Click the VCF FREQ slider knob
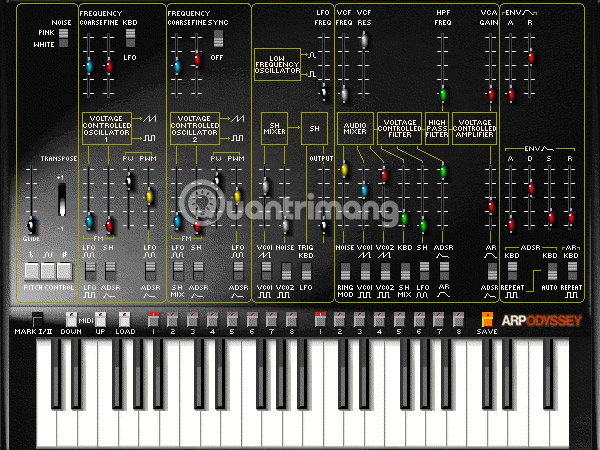This screenshot has width=600, height=450. [344, 94]
